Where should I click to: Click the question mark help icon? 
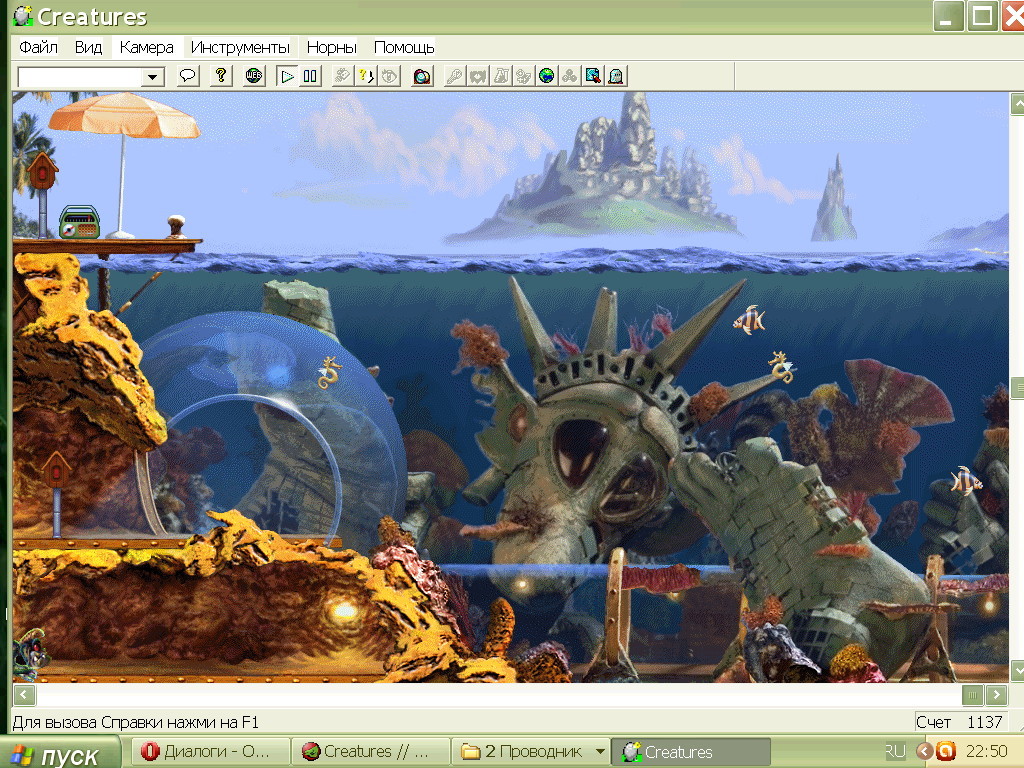tap(221, 76)
